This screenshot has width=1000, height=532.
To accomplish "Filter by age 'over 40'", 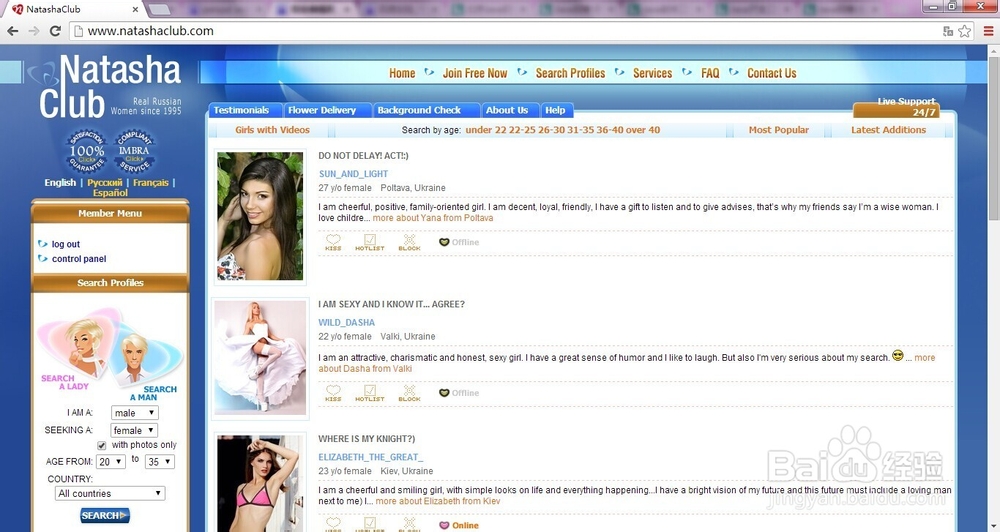I will (643, 130).
